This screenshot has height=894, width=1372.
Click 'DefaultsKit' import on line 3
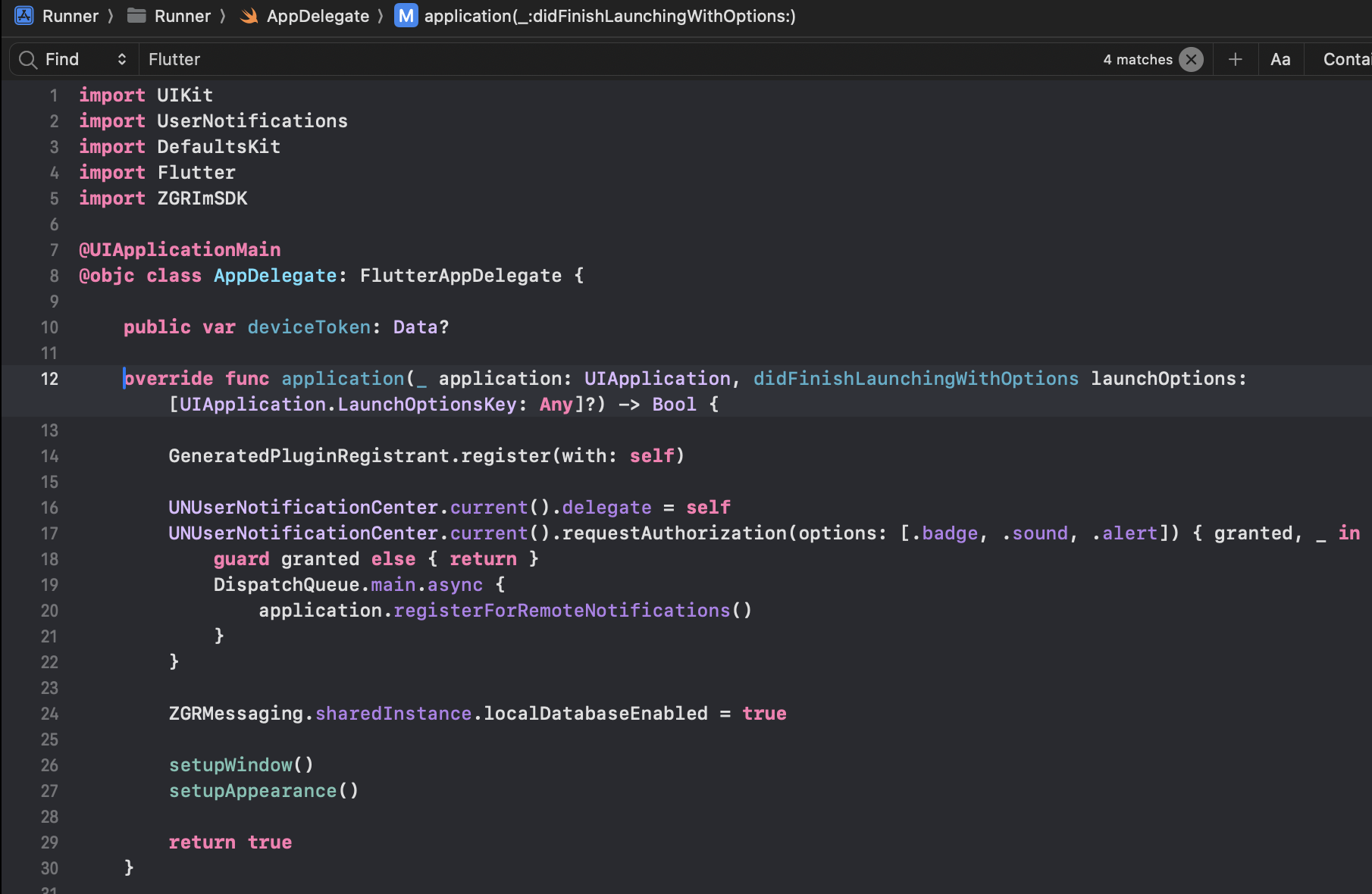pos(219,147)
